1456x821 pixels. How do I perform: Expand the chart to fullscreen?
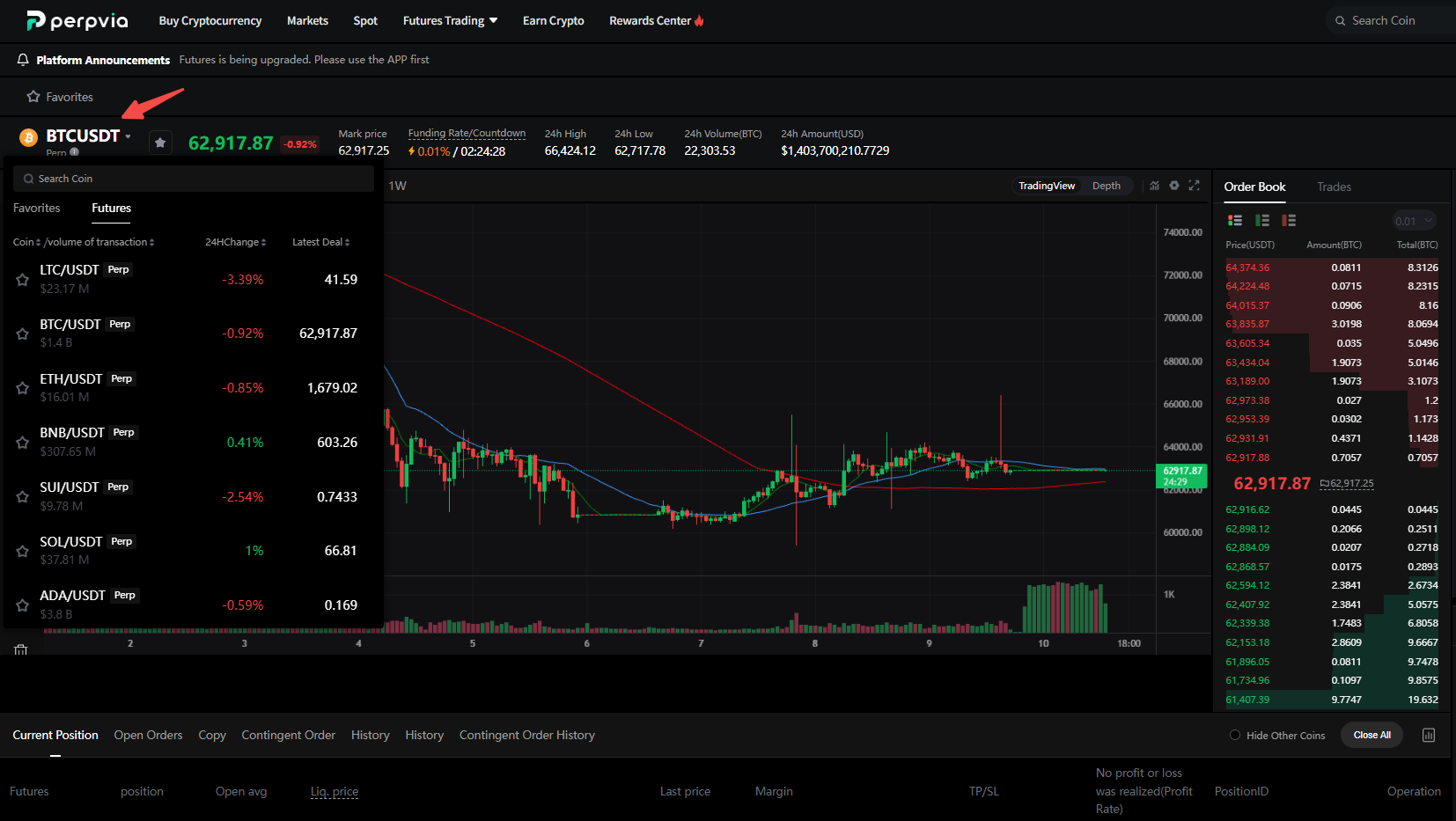1195,186
